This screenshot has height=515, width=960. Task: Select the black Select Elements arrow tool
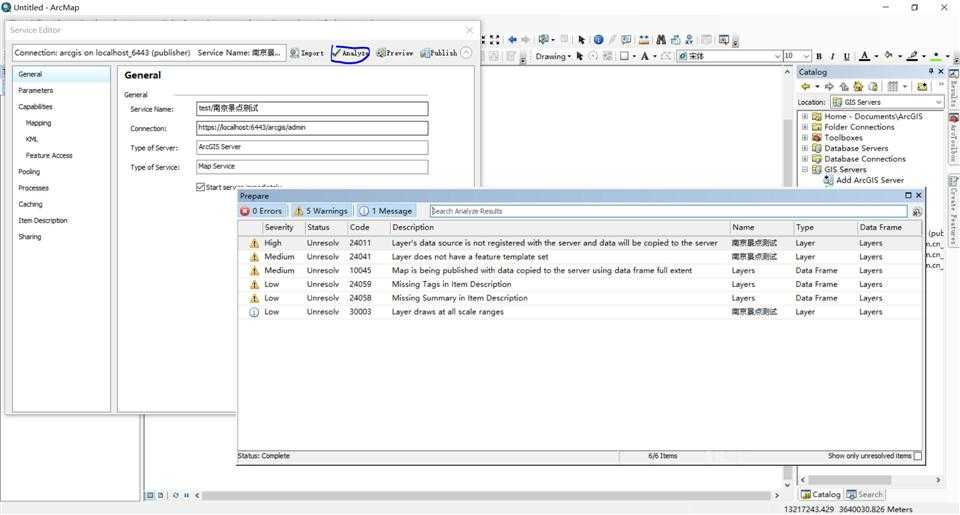[x=582, y=40]
